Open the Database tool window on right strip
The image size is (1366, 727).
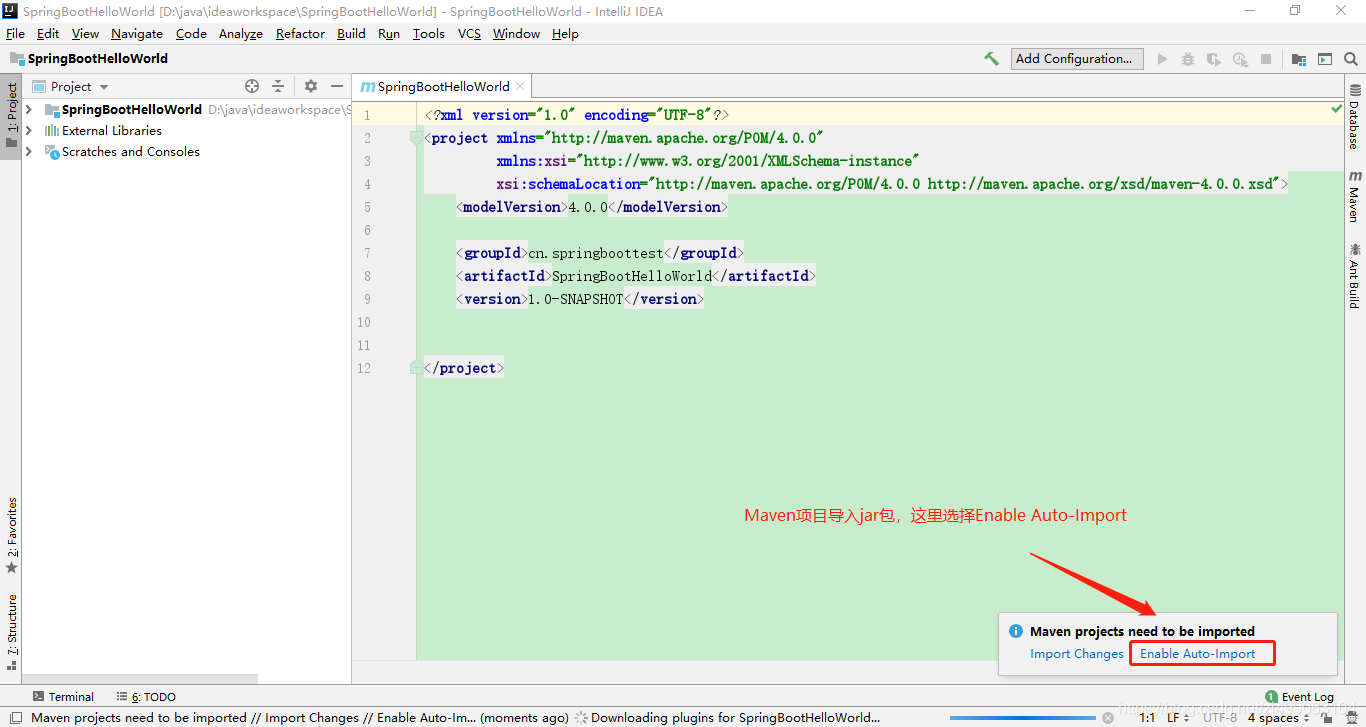(x=1355, y=118)
